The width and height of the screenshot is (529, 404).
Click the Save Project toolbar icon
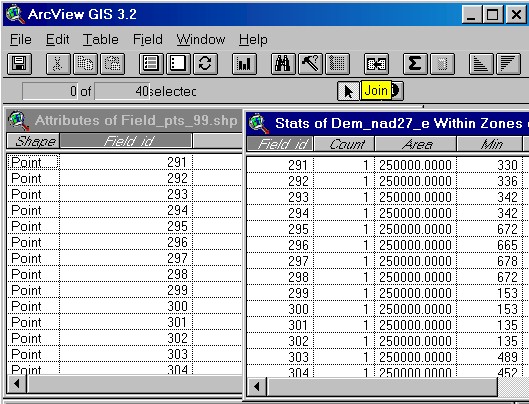(x=19, y=64)
